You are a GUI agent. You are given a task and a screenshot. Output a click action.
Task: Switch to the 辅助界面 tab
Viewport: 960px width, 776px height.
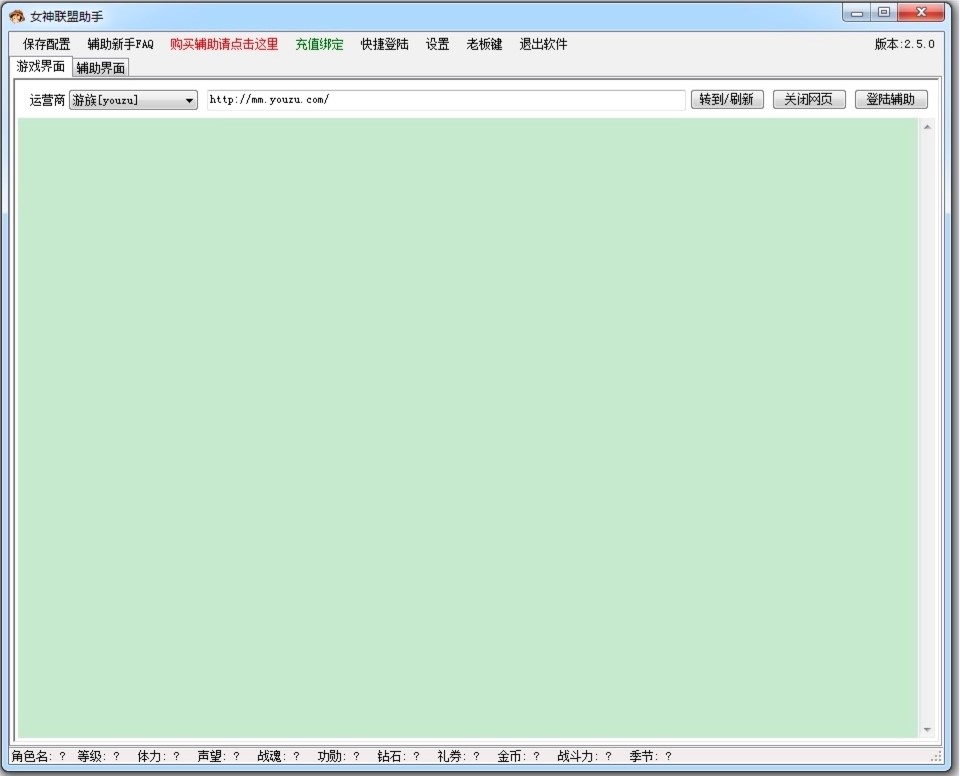click(100, 68)
